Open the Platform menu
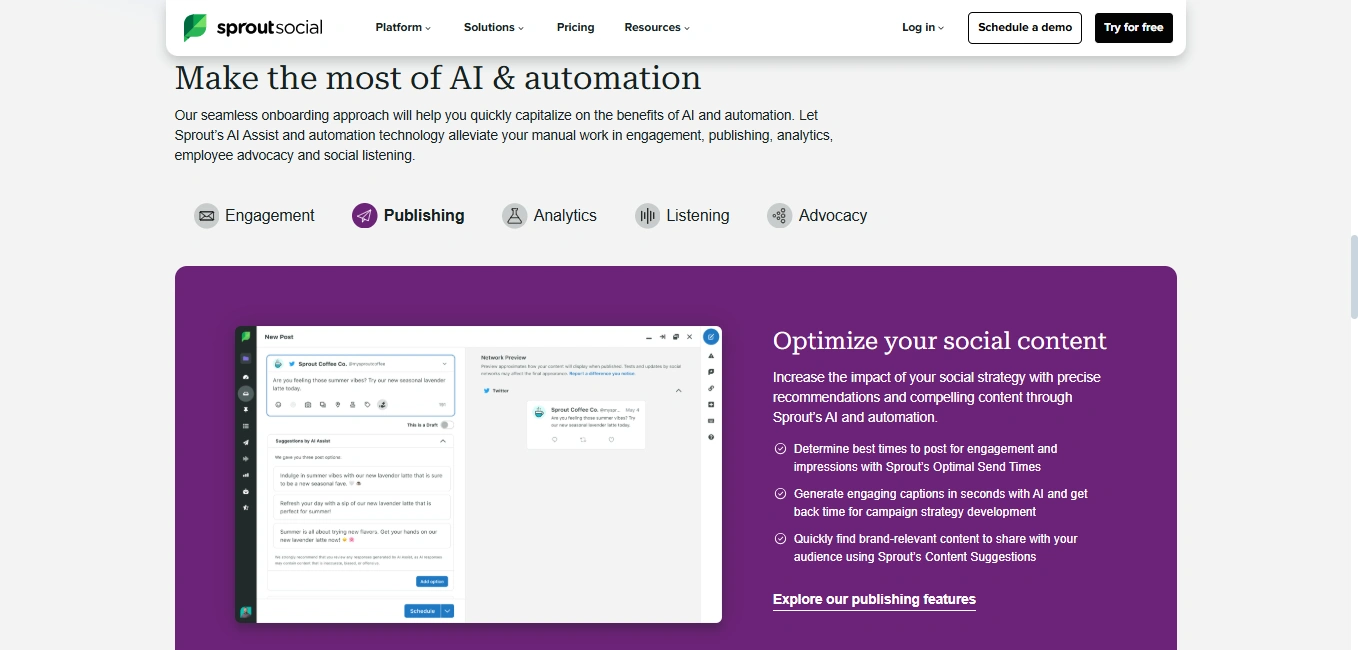This screenshot has width=1358, height=650. click(403, 28)
